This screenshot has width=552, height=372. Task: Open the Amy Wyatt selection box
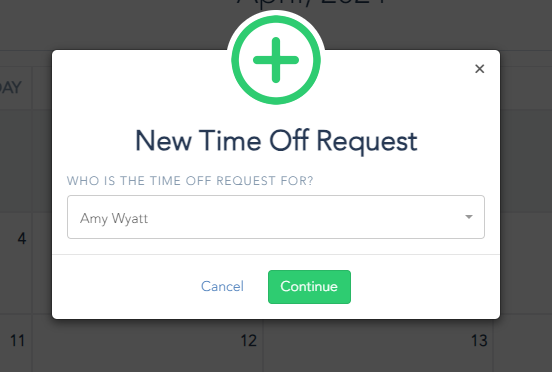(x=276, y=217)
